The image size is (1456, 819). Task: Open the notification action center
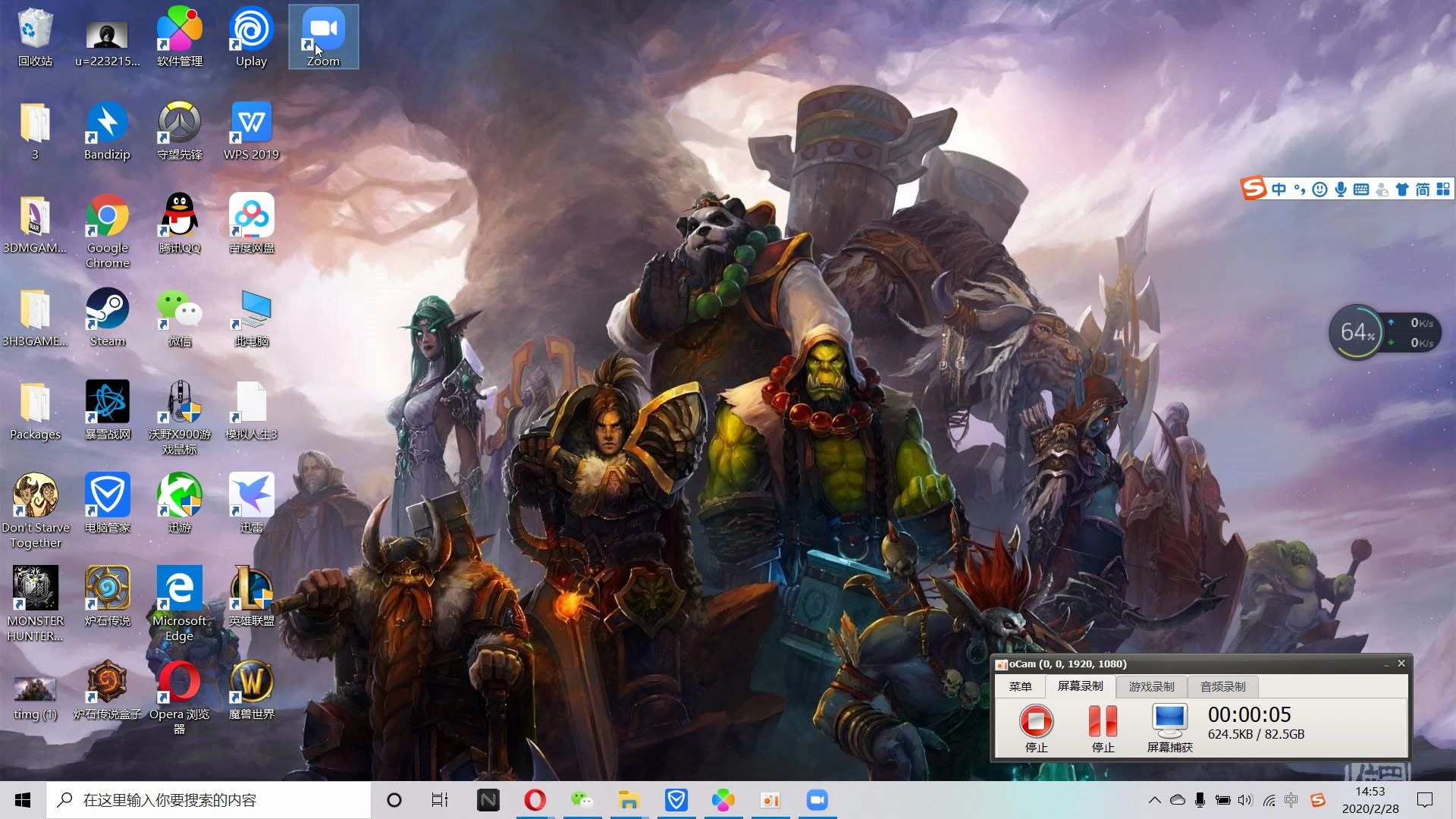click(x=1425, y=800)
